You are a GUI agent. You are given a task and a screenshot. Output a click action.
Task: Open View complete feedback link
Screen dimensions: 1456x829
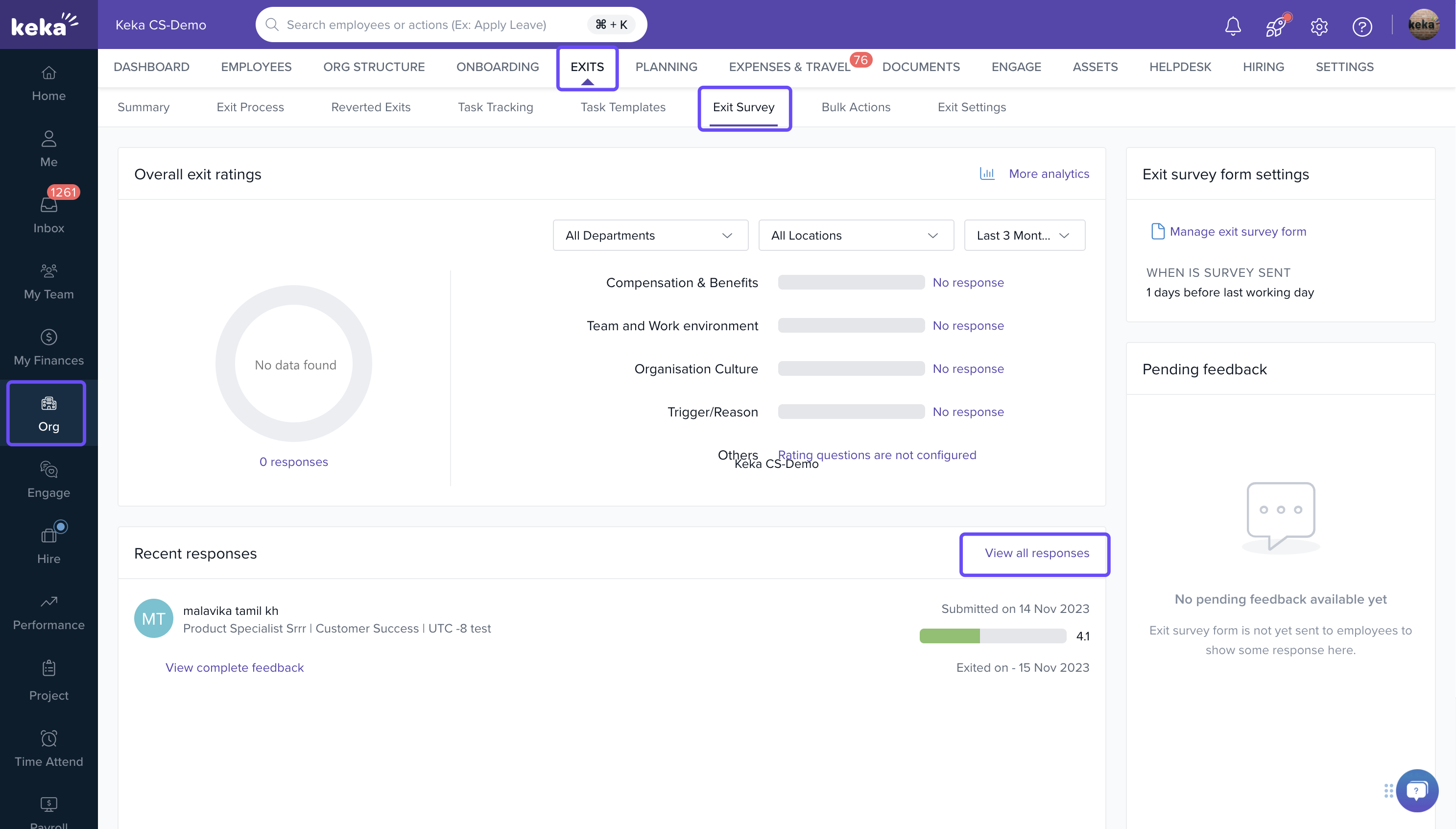click(x=235, y=667)
